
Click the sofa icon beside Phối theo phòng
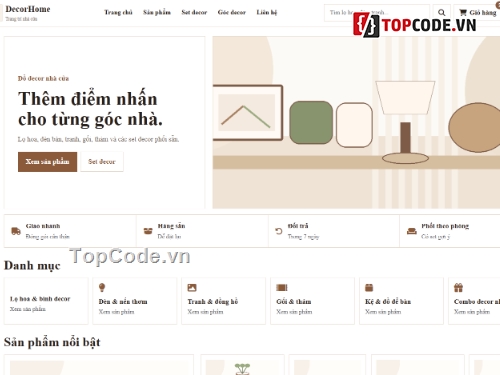pyautogui.click(x=412, y=231)
